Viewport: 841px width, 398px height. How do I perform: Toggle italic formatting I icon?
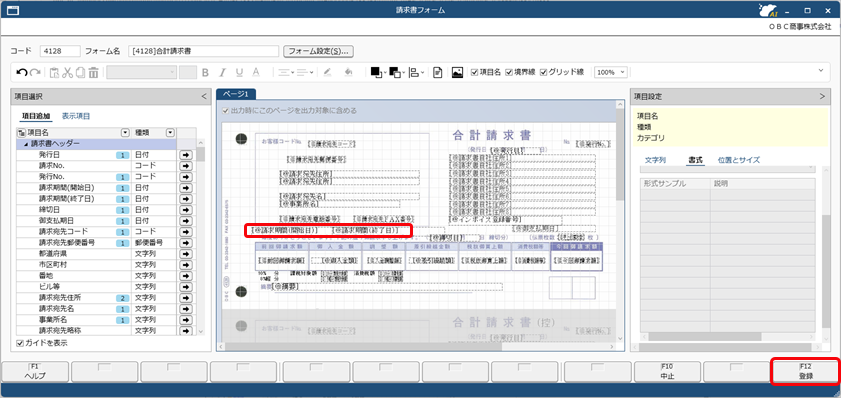pyautogui.click(x=222, y=72)
